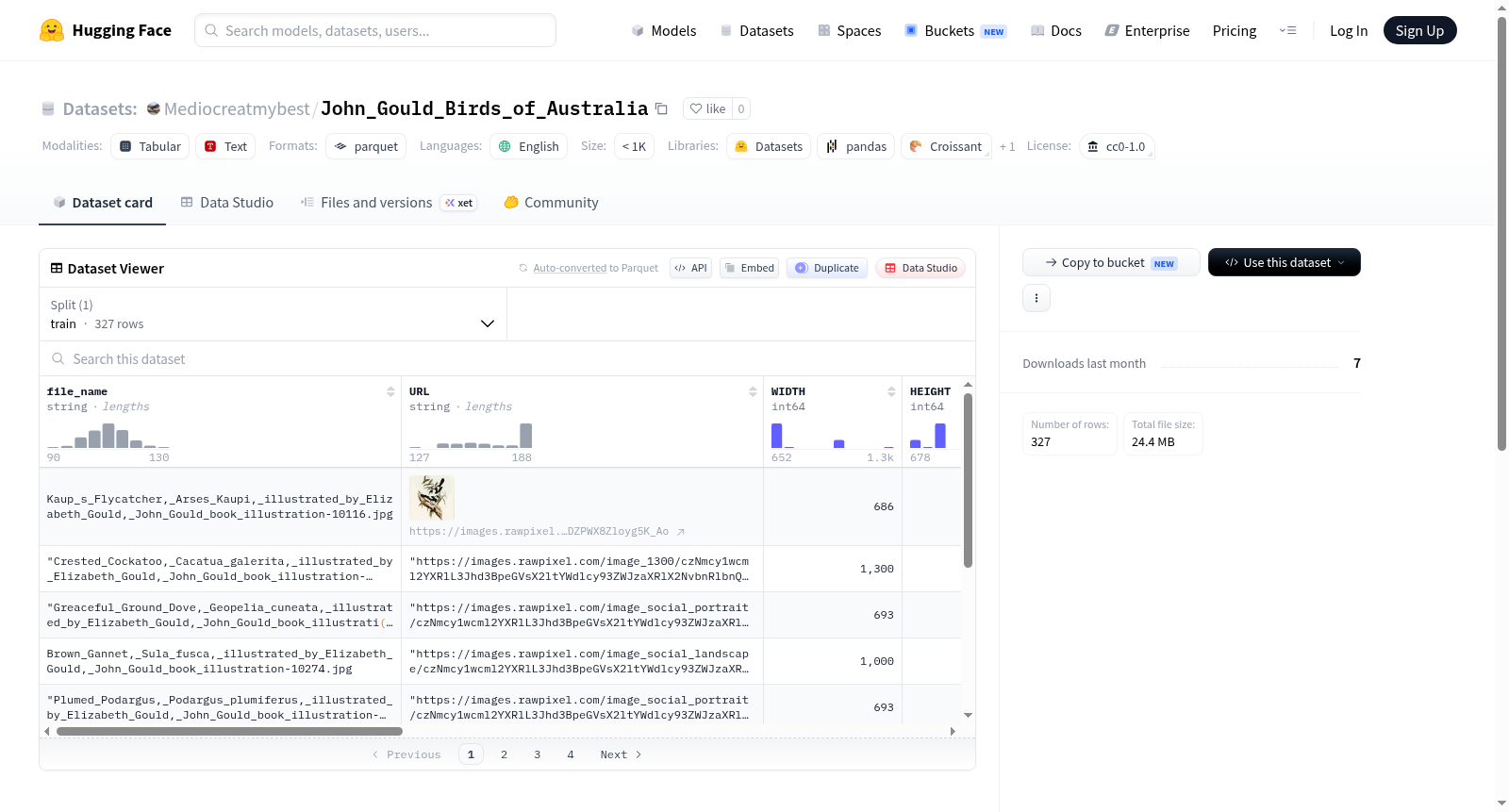The image size is (1509, 812).
Task: Open Spaces in the top navigation
Action: pyautogui.click(x=849, y=30)
